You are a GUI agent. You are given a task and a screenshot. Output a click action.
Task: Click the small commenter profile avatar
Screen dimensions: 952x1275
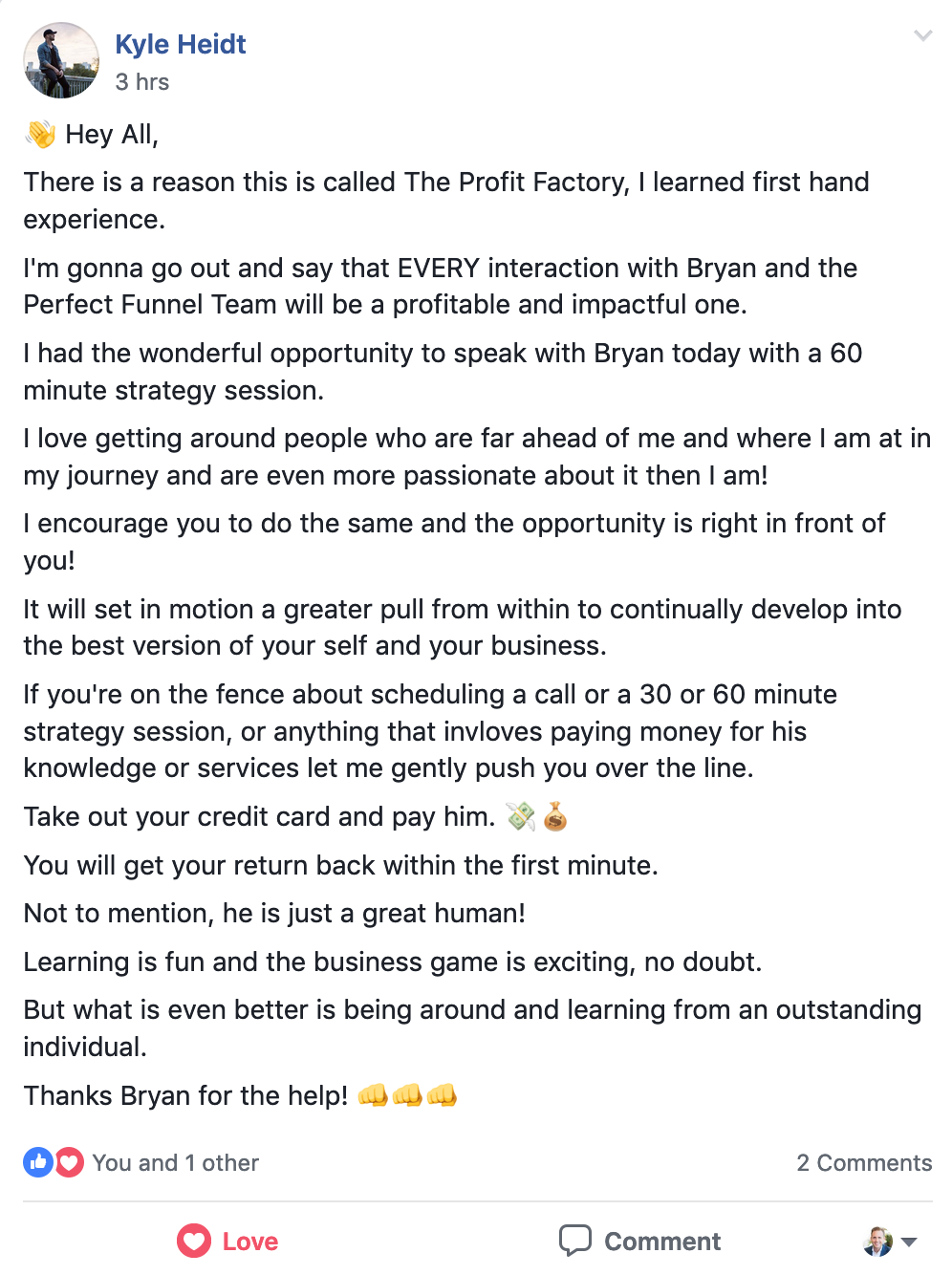pos(877,1241)
